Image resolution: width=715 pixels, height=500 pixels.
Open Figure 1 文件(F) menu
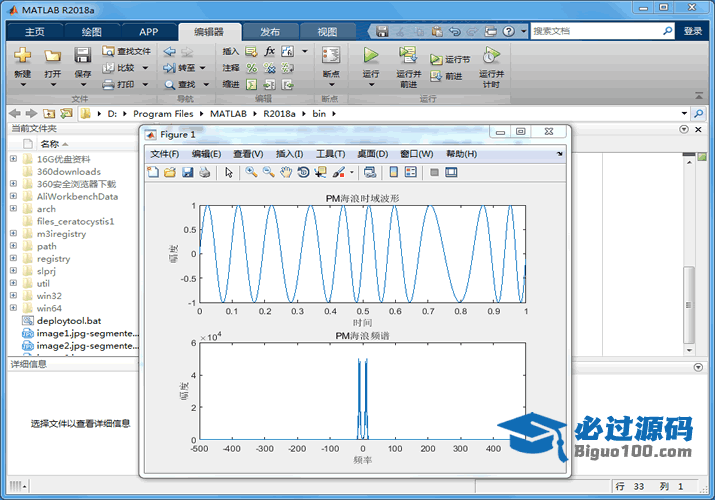pos(165,154)
